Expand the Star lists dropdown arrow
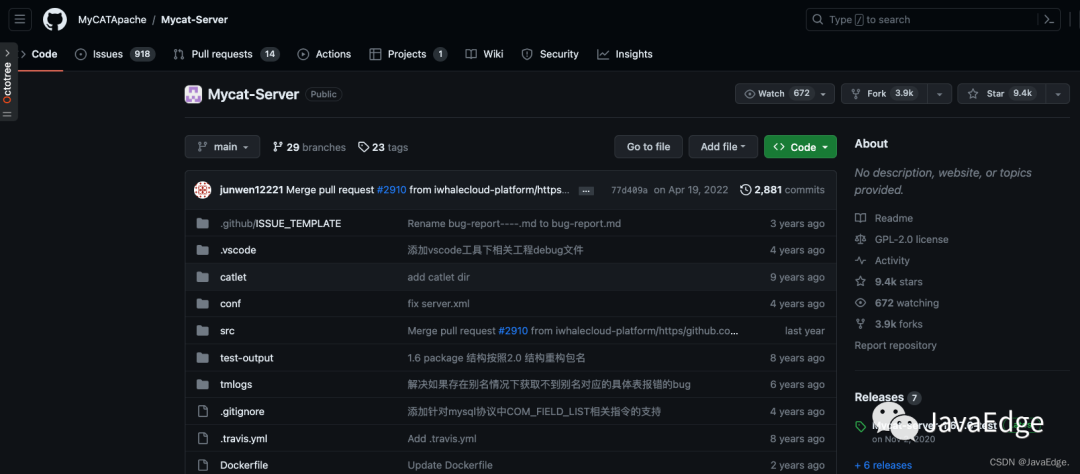The width and height of the screenshot is (1080, 474). (x=1057, y=94)
